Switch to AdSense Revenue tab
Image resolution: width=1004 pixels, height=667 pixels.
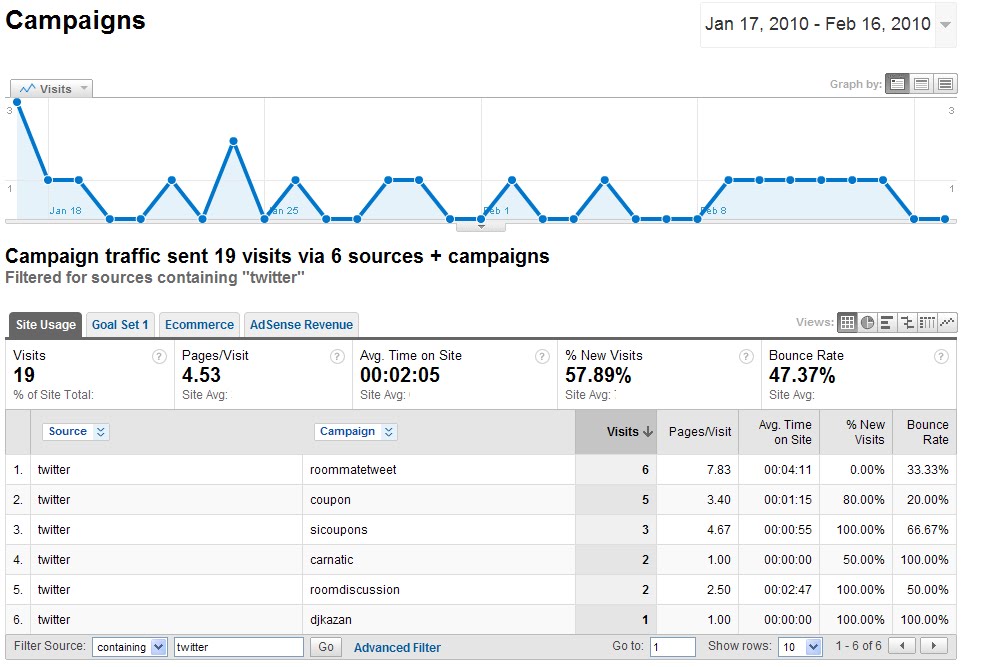(301, 325)
